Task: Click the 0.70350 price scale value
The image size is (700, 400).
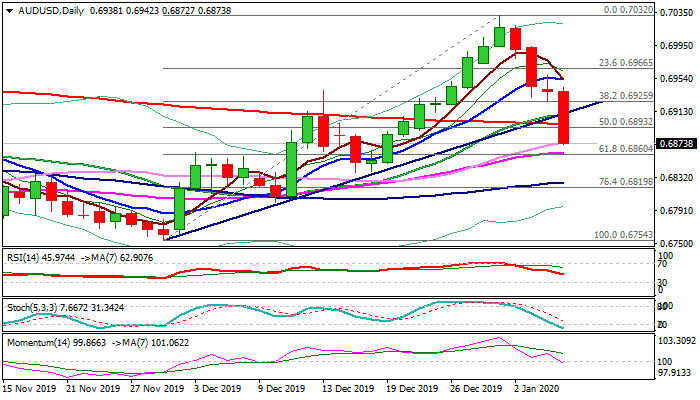Action: 676,13
